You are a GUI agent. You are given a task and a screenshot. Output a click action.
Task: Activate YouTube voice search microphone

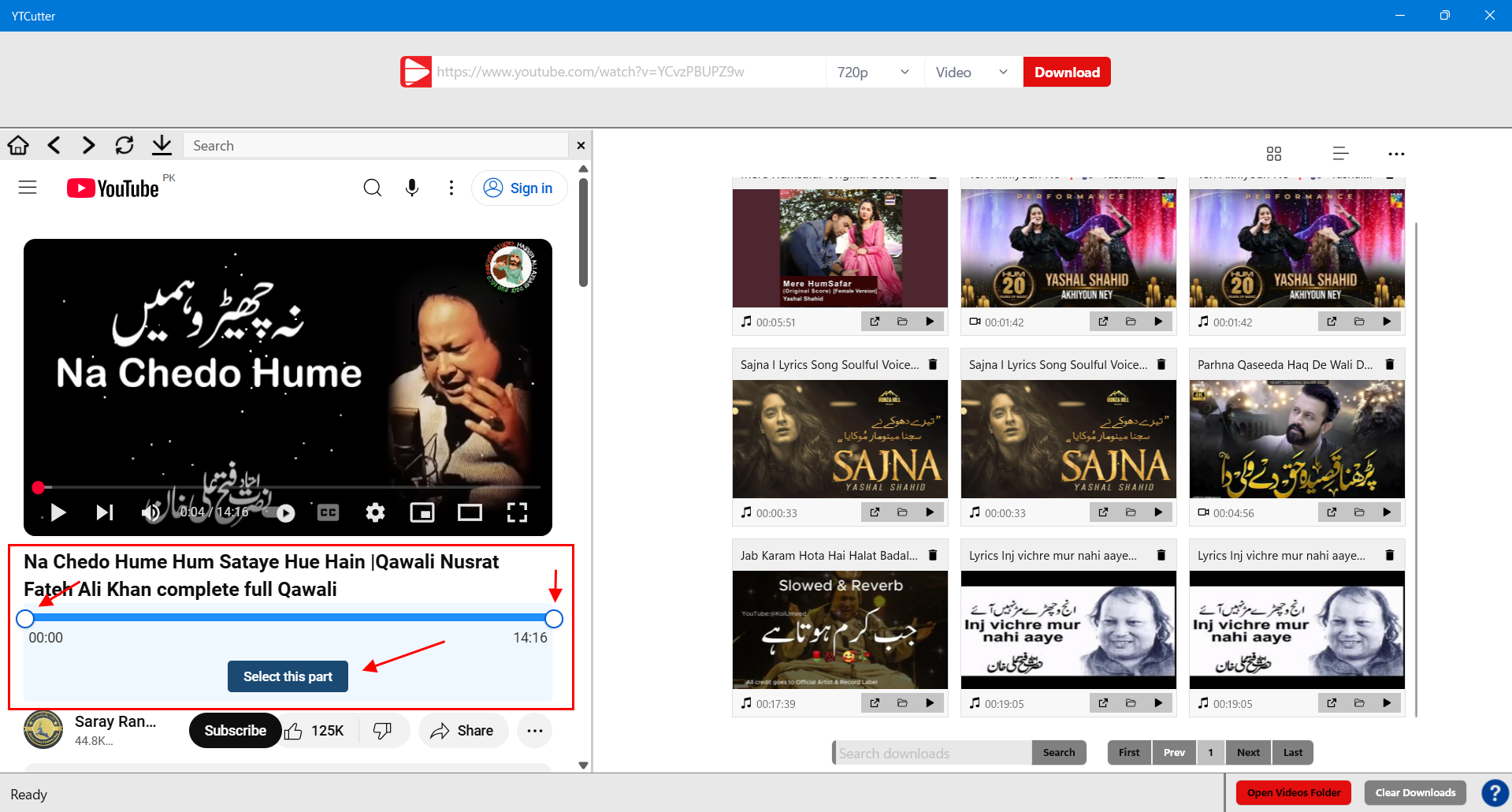point(412,188)
